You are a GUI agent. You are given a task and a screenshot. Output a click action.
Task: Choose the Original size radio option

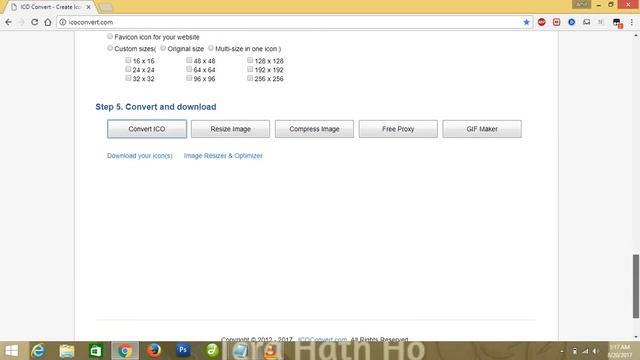coord(163,48)
